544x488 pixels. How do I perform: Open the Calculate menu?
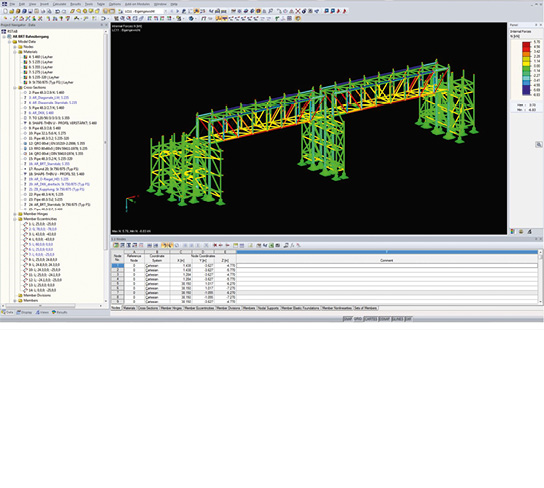point(59,4)
